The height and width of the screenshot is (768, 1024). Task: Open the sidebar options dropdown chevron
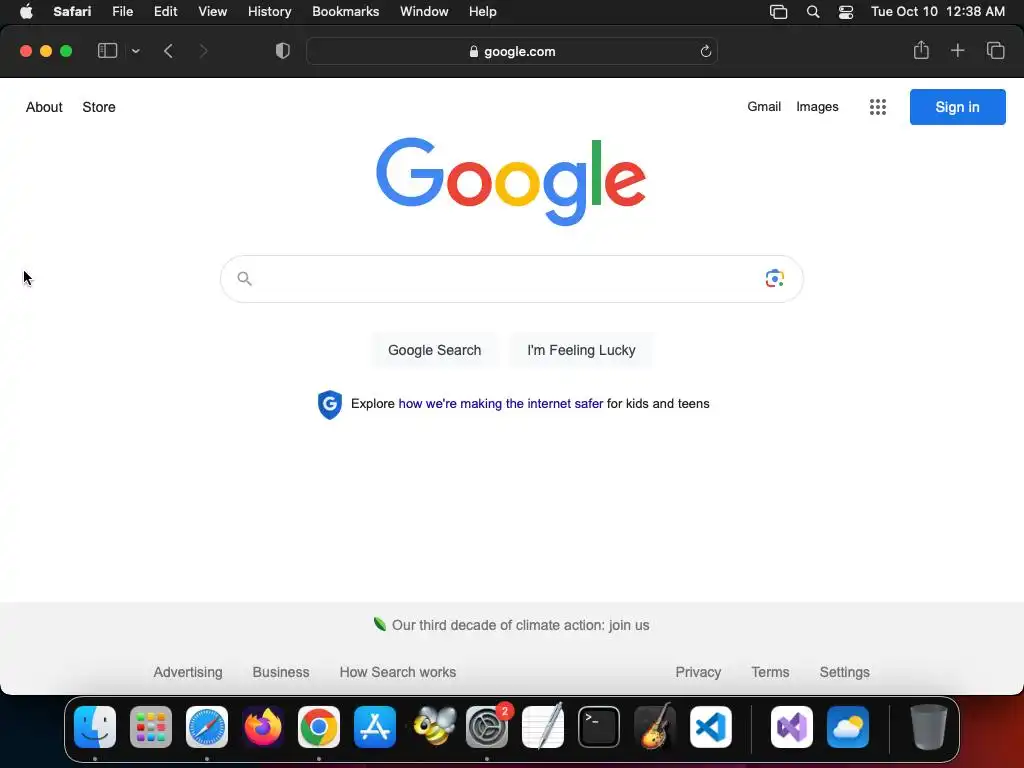pyautogui.click(x=135, y=51)
